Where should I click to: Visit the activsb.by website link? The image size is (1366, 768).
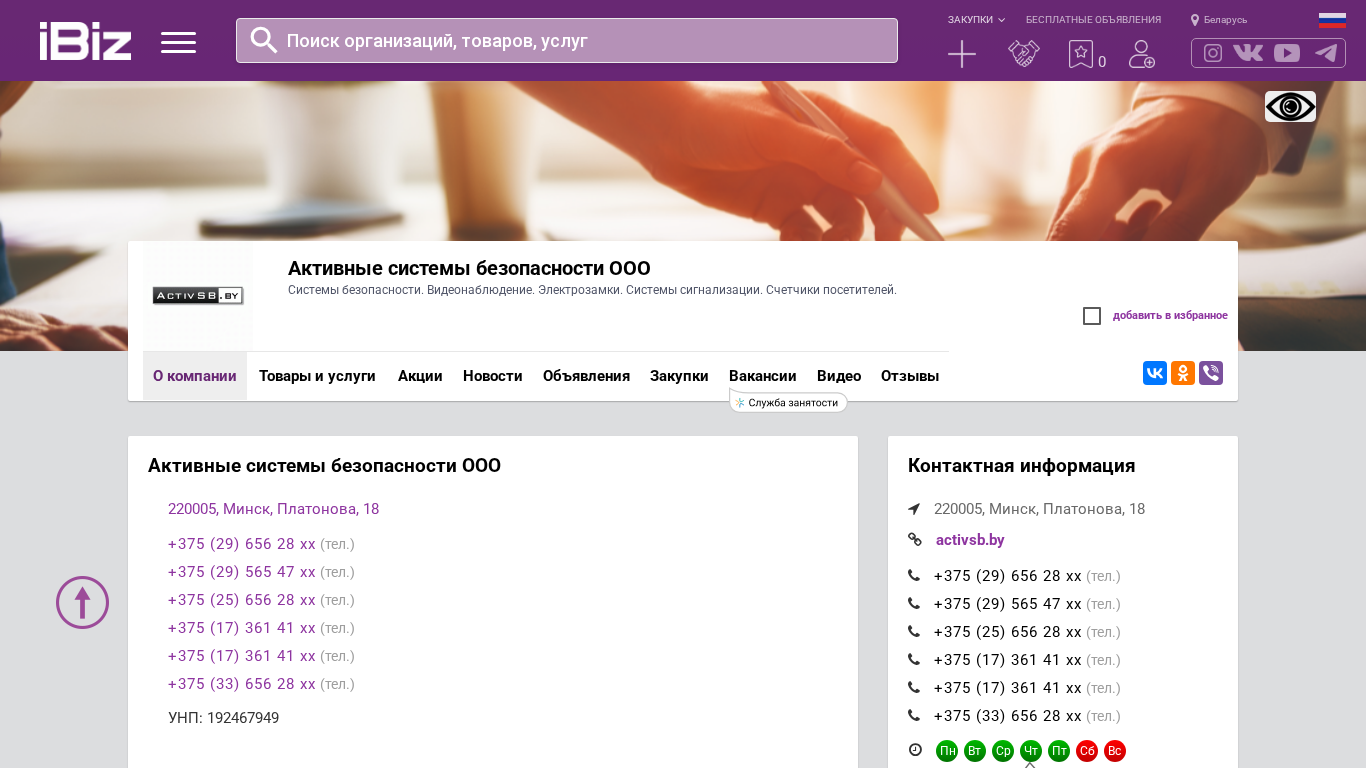970,540
